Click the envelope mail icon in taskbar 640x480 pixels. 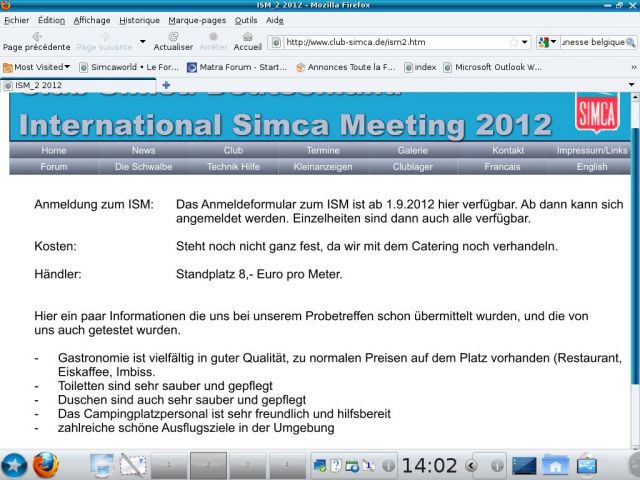coord(133,465)
